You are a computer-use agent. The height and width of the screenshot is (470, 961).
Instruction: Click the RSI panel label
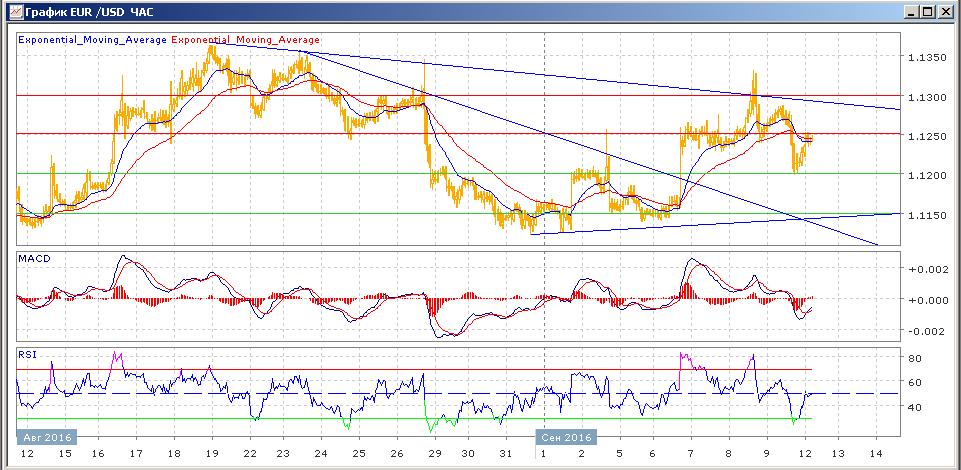28,354
